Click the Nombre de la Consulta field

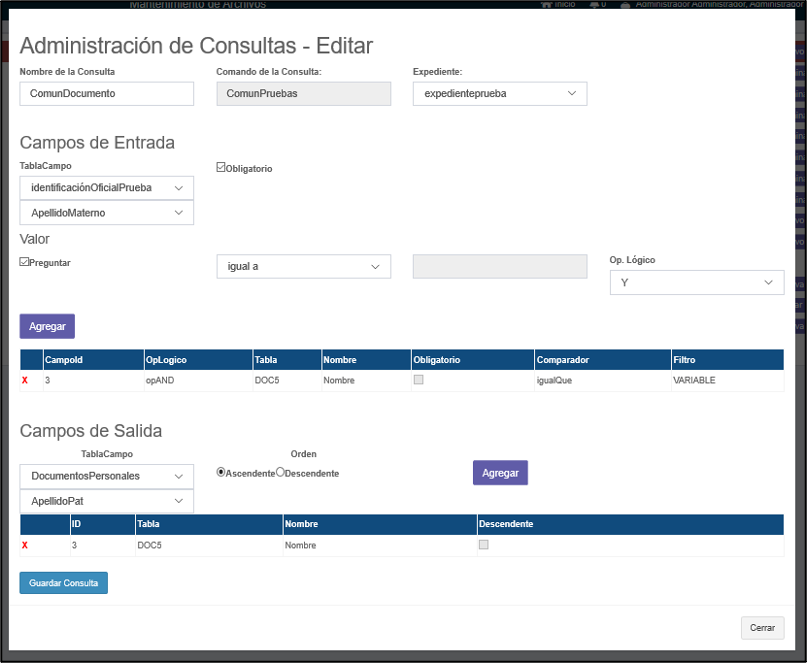[x=106, y=93]
